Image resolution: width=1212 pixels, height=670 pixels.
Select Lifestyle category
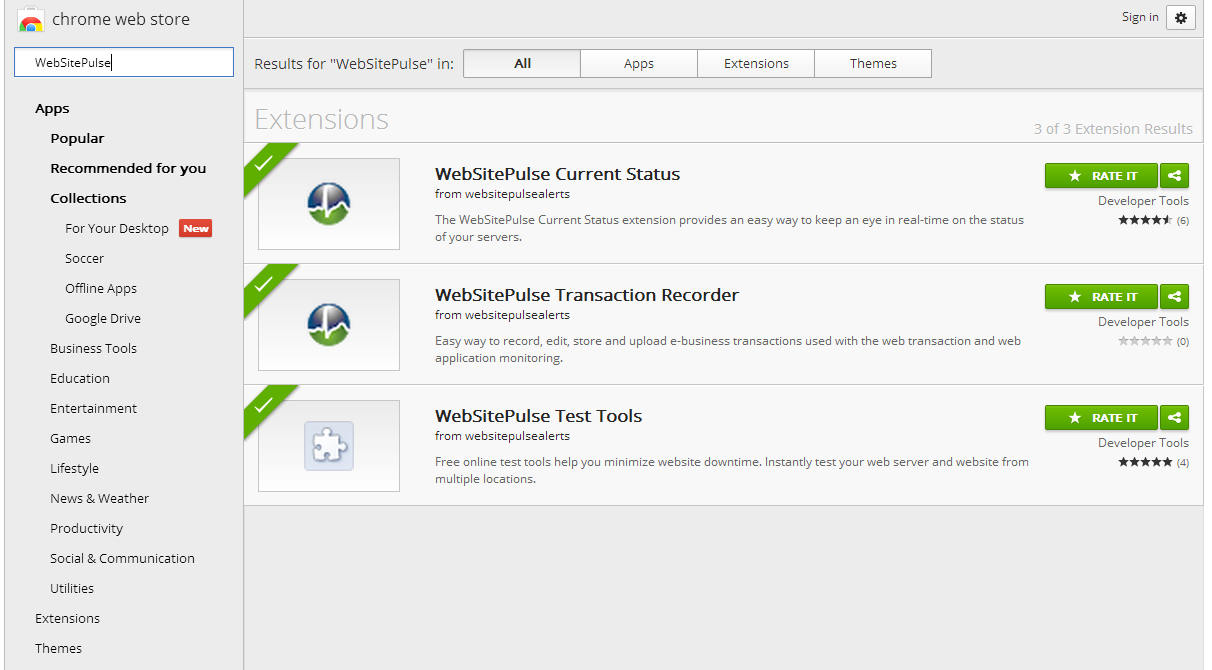pos(74,468)
